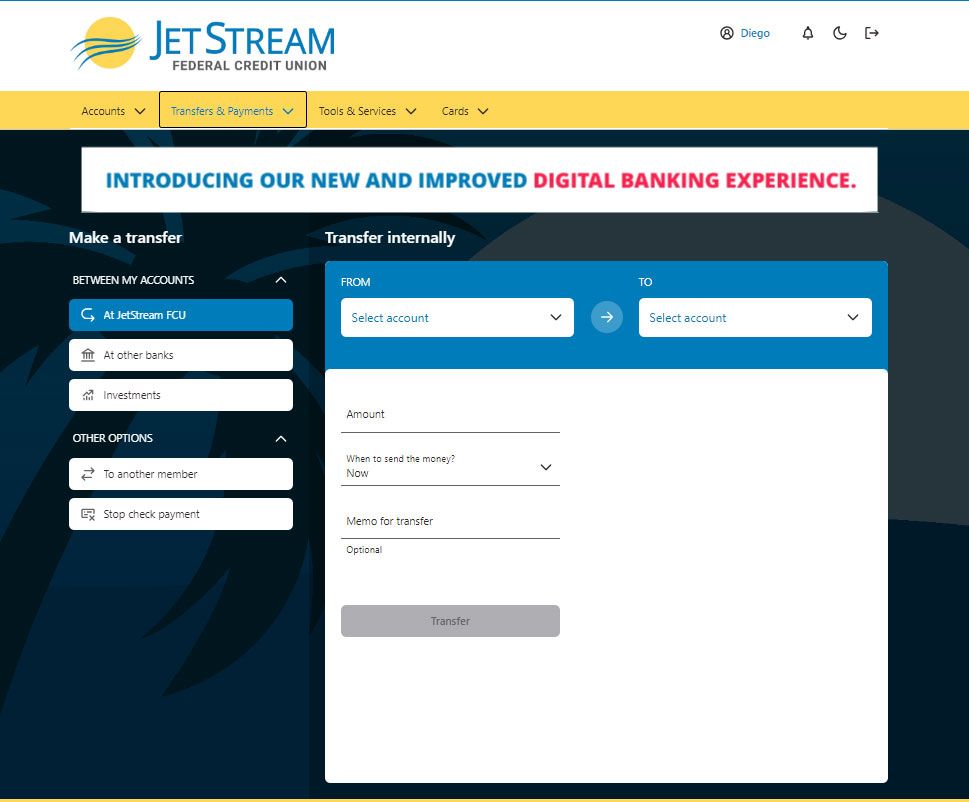The width and height of the screenshot is (969, 802).
Task: Click the Stop check payment icon
Action: pos(87,513)
